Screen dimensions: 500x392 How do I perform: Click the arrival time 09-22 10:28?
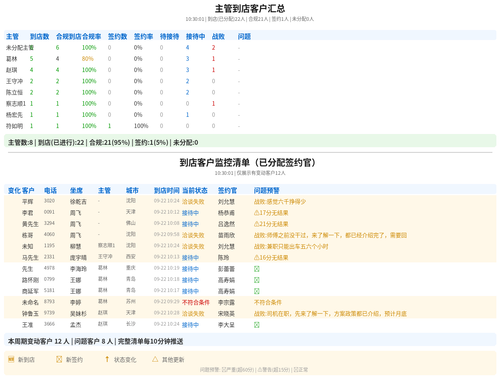(x=167, y=313)
